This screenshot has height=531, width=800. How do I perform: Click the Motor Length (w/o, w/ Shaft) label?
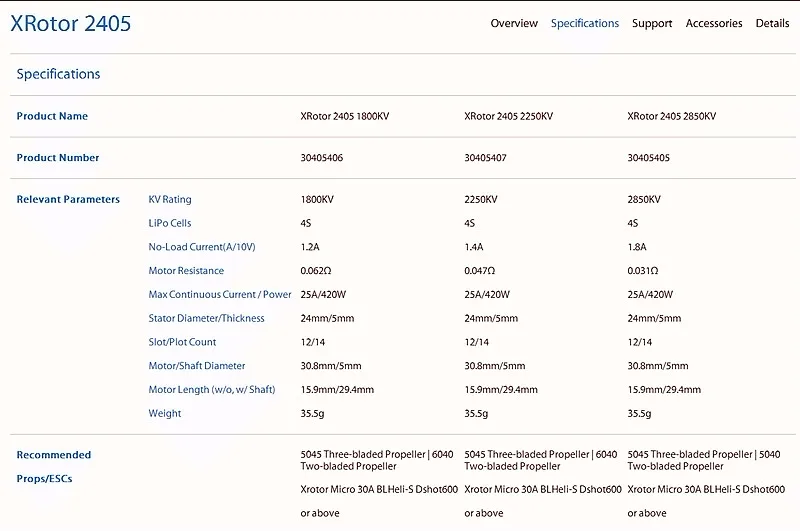(x=212, y=390)
